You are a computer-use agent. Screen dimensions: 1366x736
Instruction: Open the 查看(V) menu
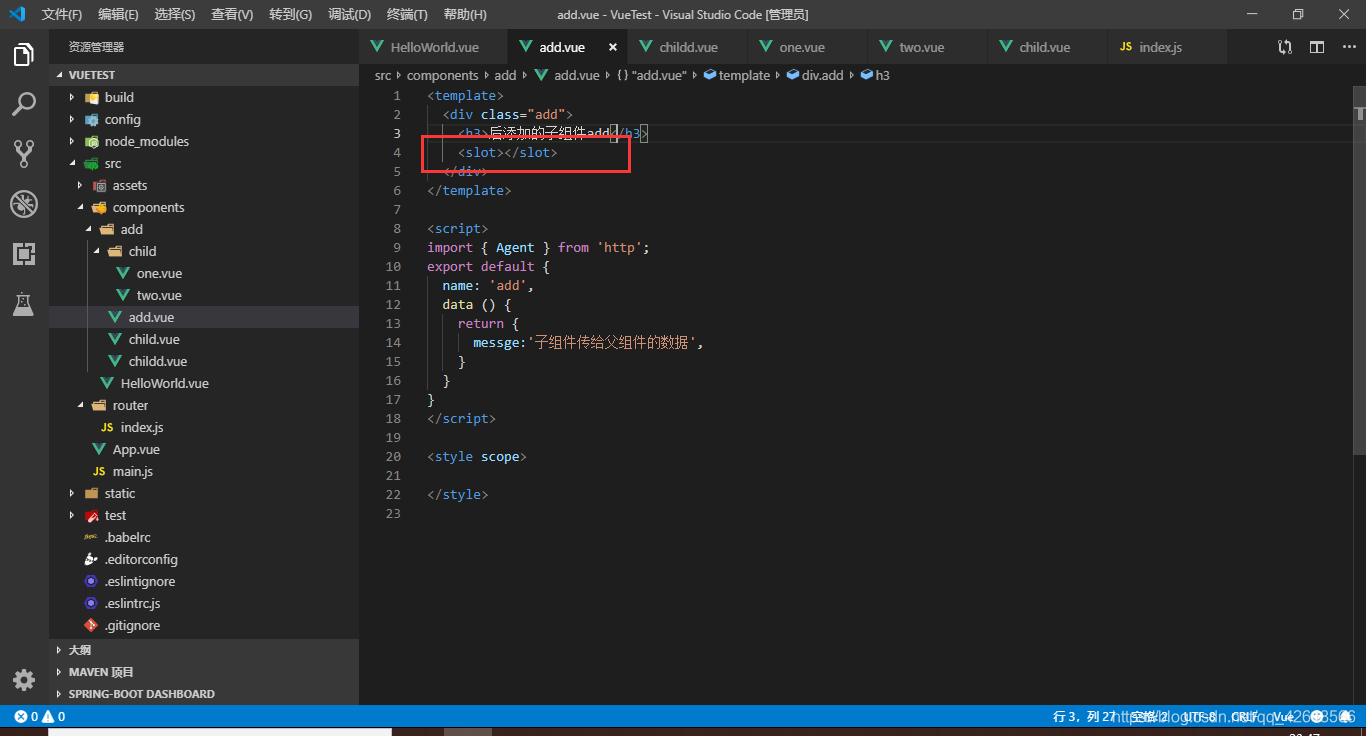pos(232,14)
